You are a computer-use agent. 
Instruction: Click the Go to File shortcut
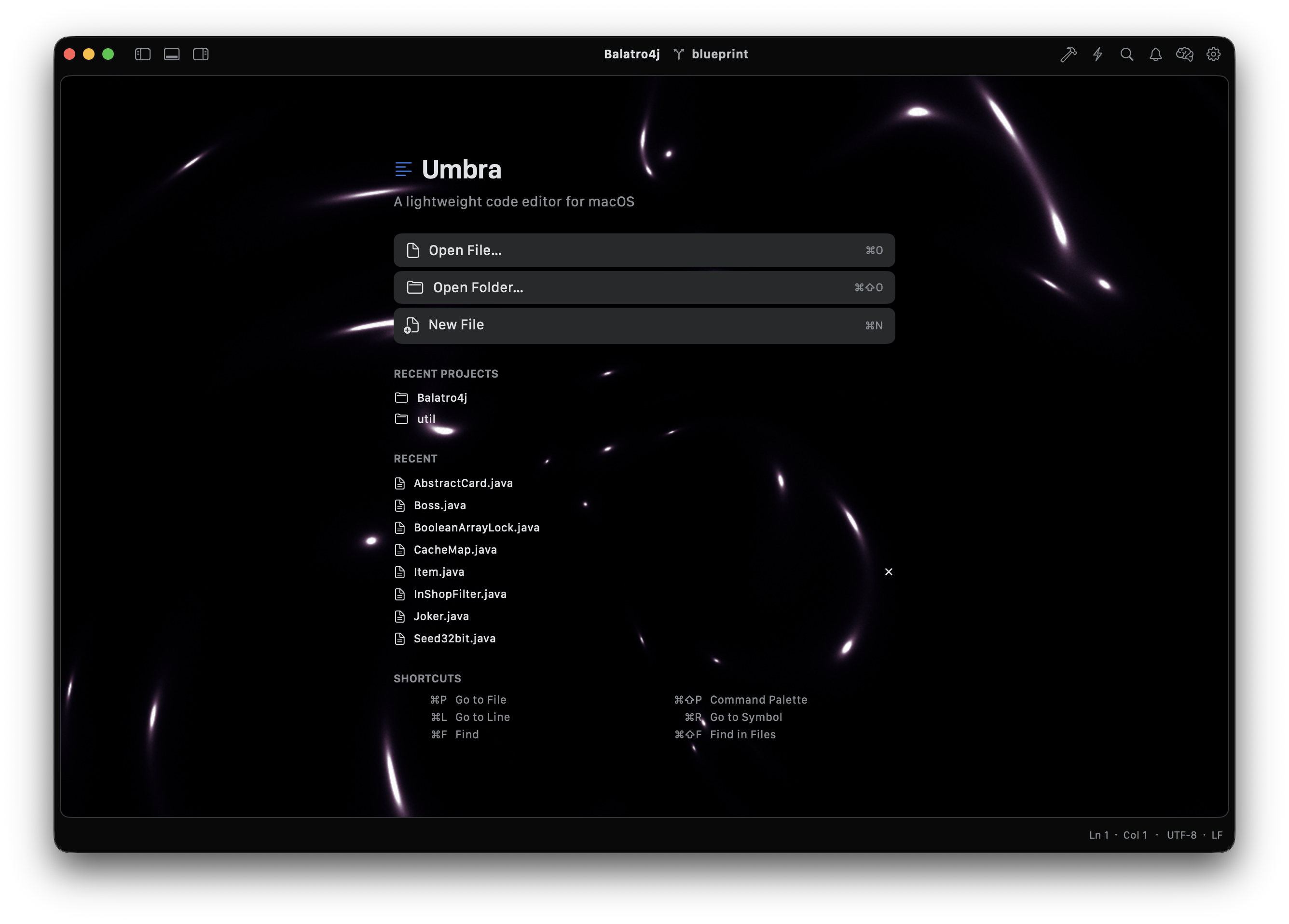click(468, 700)
